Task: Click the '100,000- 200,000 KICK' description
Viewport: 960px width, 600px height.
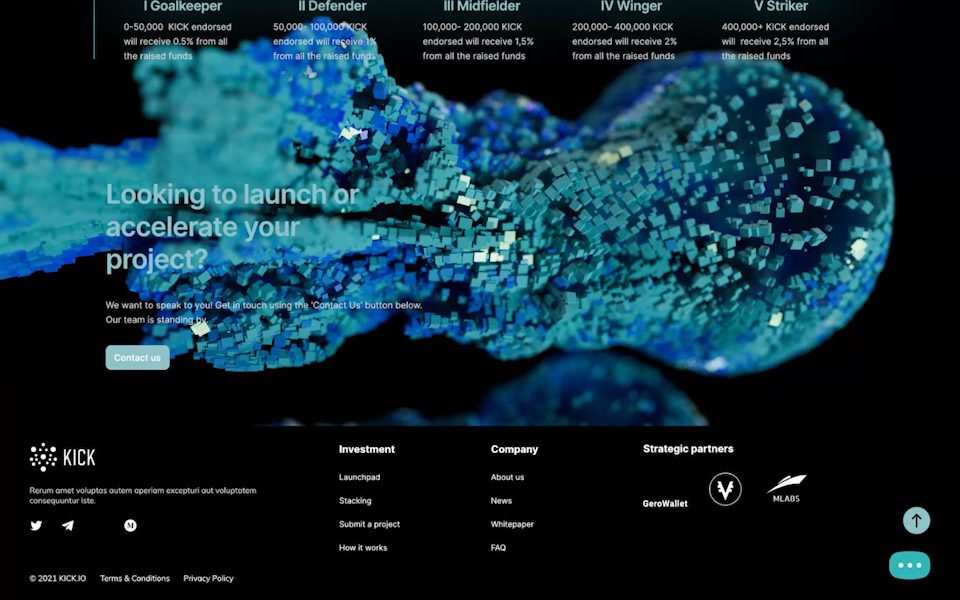Action: point(478,41)
